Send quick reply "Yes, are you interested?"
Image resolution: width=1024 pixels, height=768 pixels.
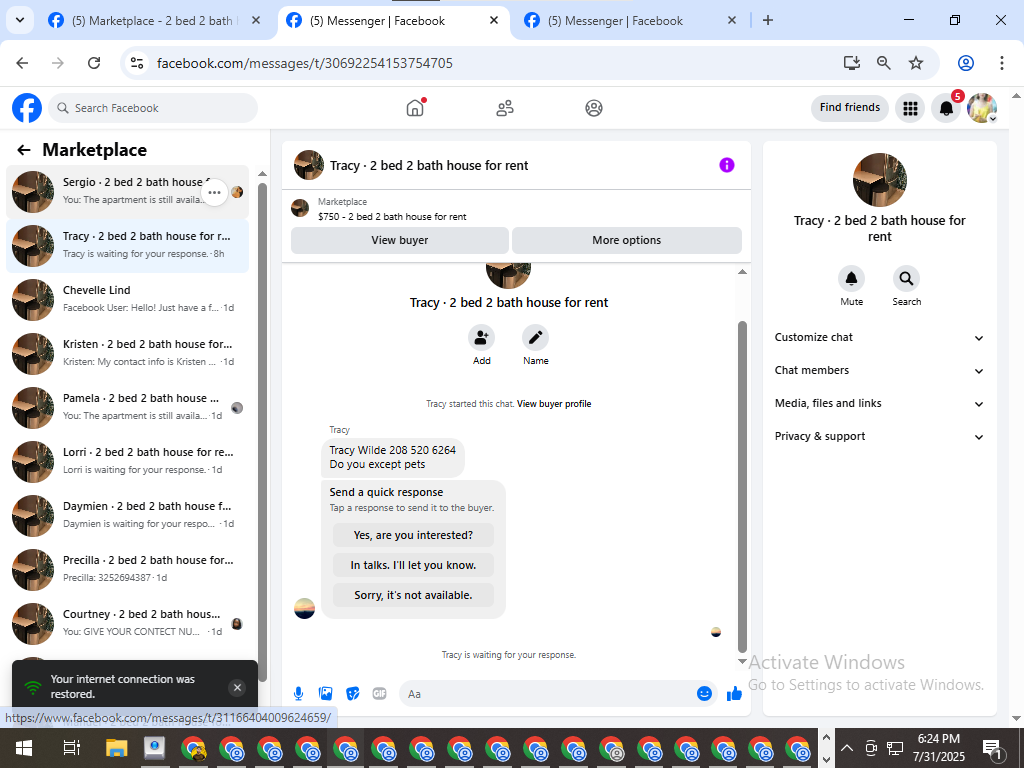pyautogui.click(x=413, y=535)
